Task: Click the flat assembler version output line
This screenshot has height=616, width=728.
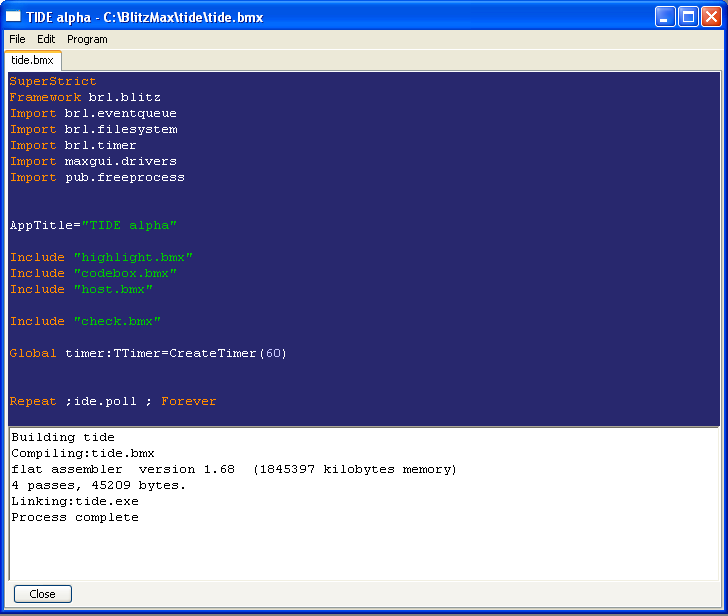Action: [233, 470]
